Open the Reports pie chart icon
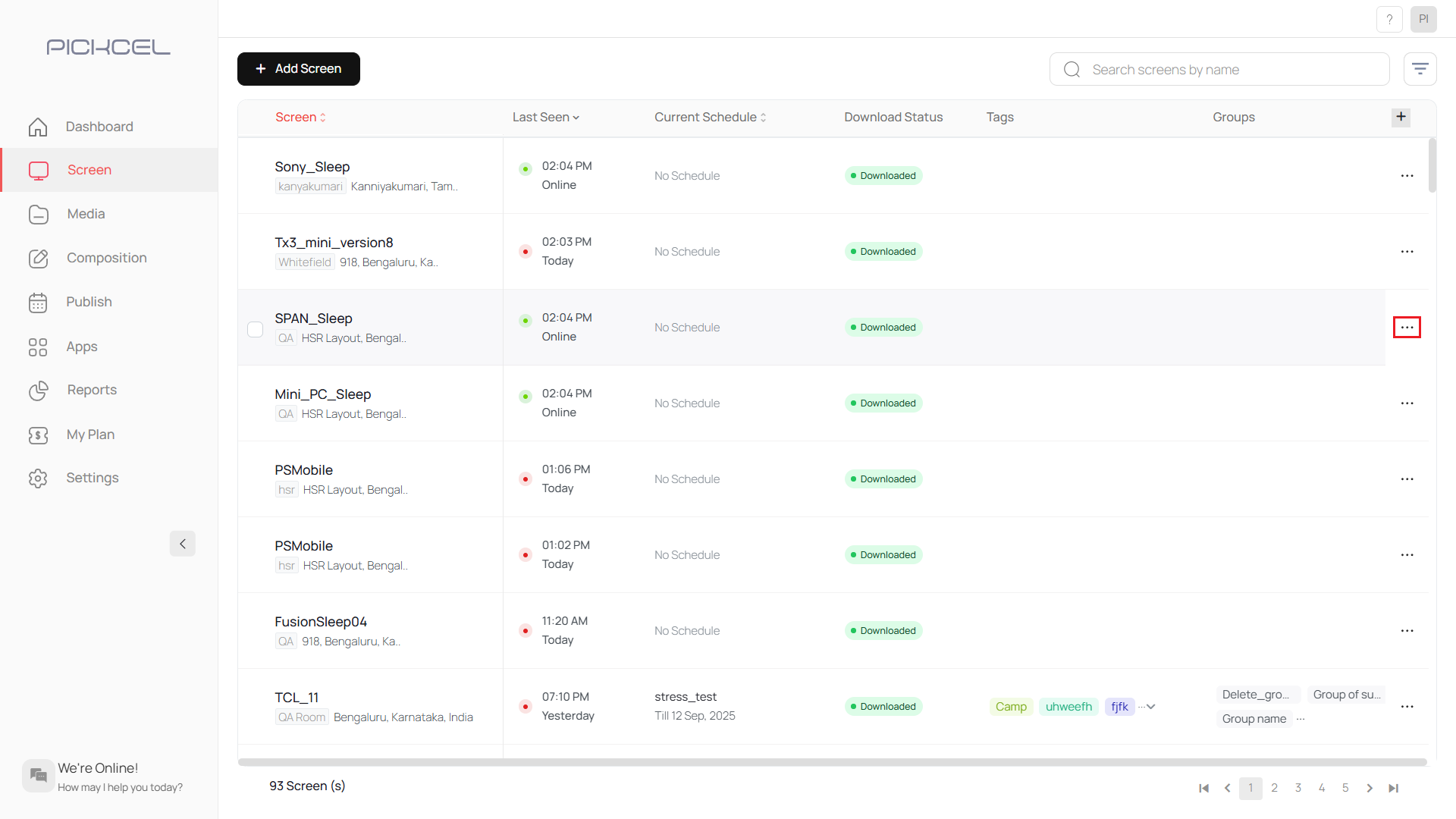The height and width of the screenshot is (819, 1456). (38, 391)
